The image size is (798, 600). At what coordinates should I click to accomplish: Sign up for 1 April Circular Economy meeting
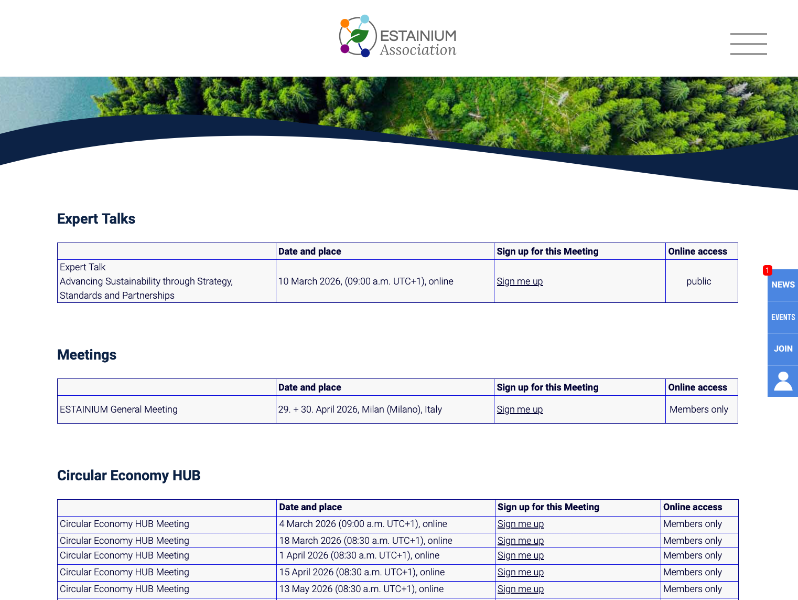520,556
